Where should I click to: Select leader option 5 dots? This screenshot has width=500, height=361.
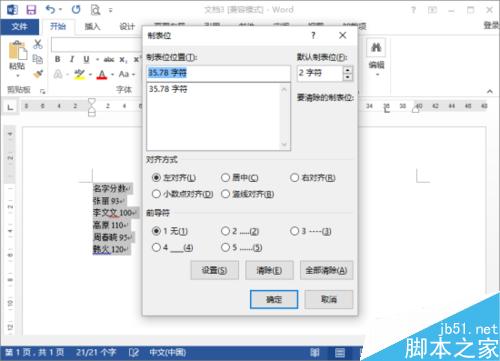pos(225,247)
